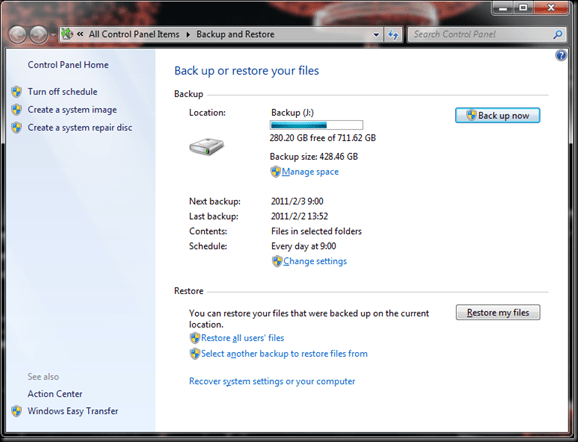Image resolution: width=578 pixels, height=442 pixels.
Task: Click shield icon beside Select another backup
Action: [195, 354]
